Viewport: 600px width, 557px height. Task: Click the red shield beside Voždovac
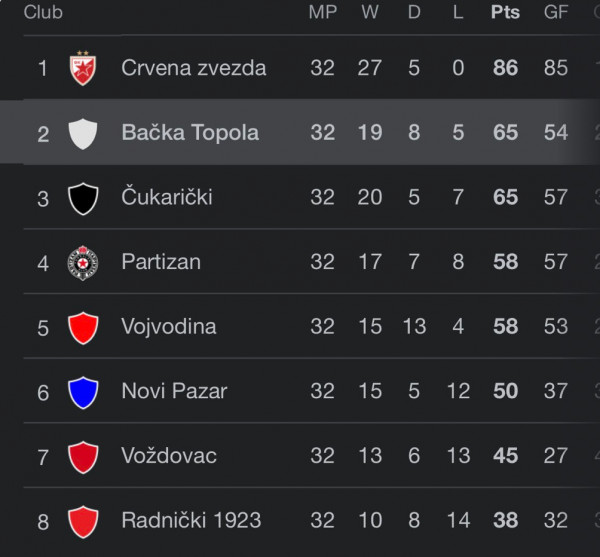click(83, 457)
